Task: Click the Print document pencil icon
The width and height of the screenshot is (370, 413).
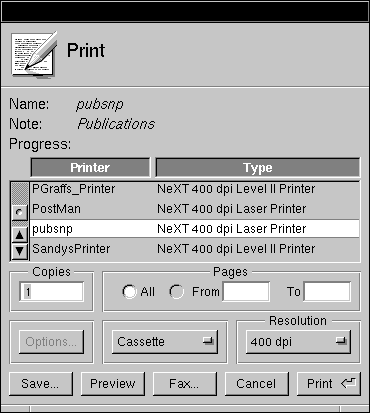Action: [x=34, y=55]
